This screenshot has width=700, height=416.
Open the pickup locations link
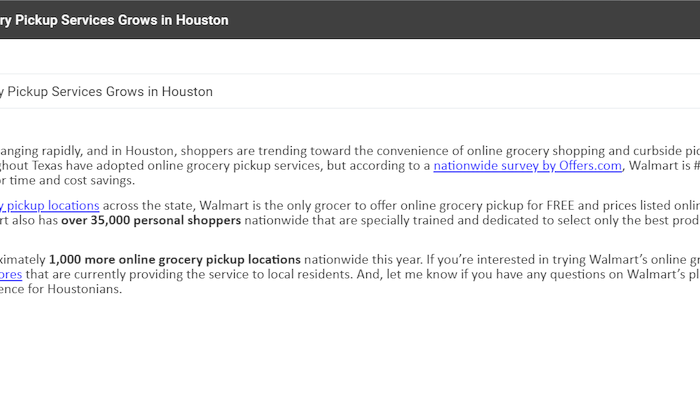[x=50, y=205]
